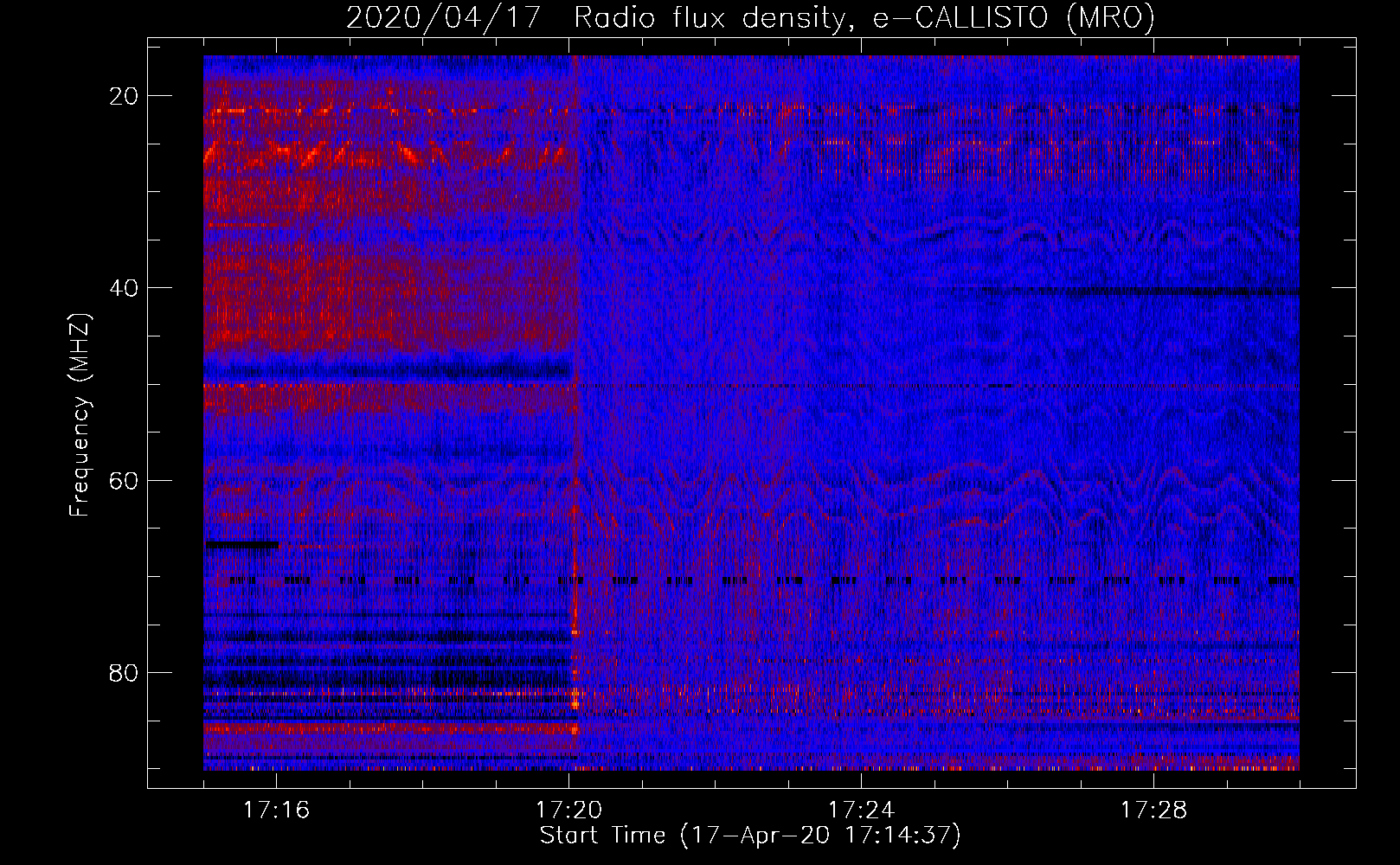
Task: Click the 60 MHz frequency tick label
Action: 125,480
